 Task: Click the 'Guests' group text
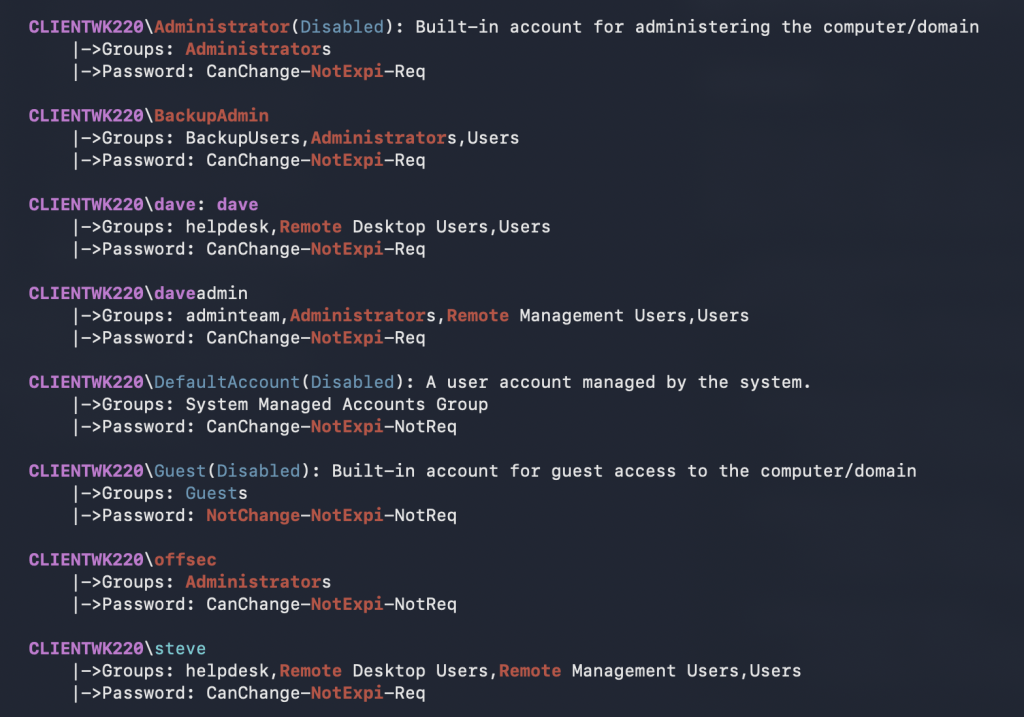[x=216, y=493]
